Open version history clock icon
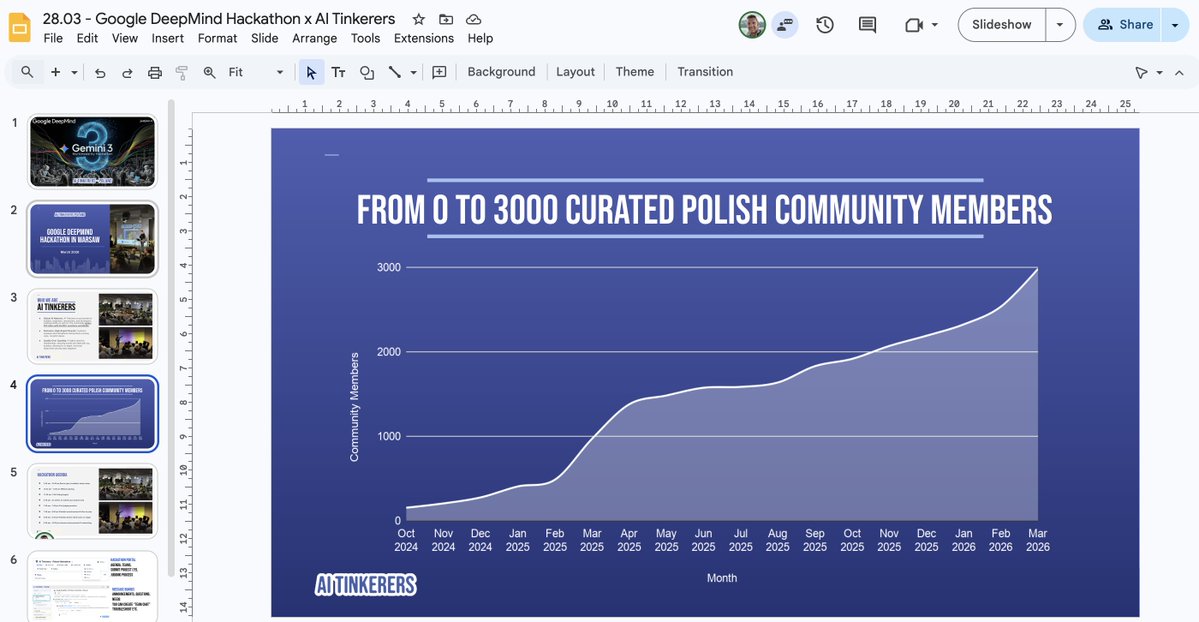Viewport: 1199px width, 622px height. point(824,24)
